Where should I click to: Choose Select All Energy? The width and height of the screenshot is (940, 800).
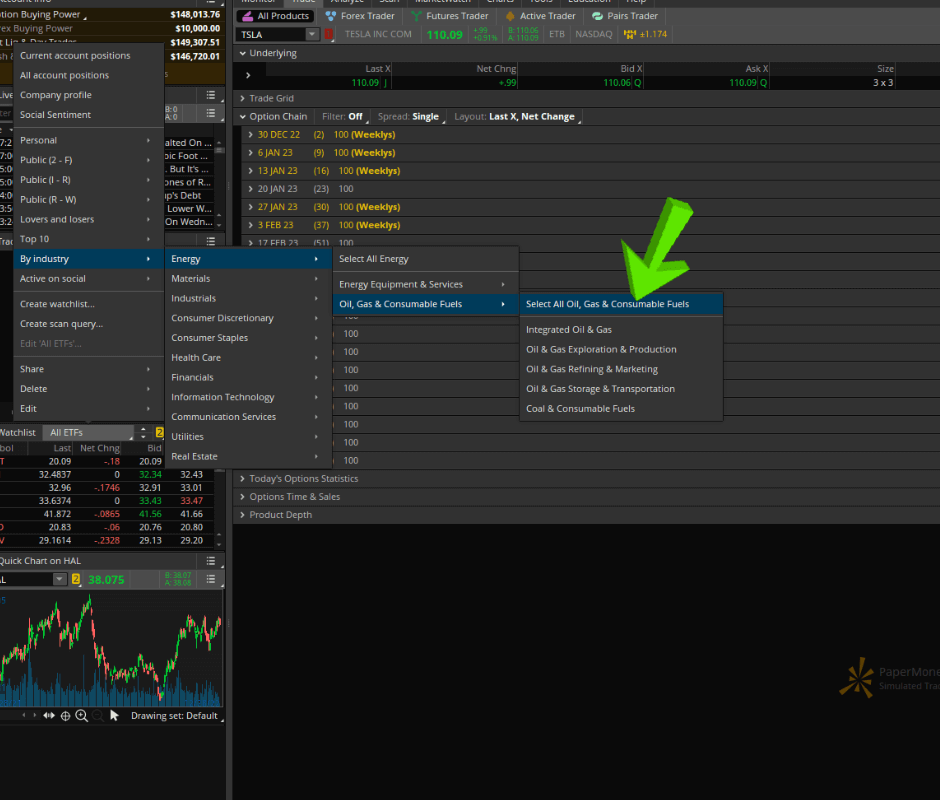(426, 259)
